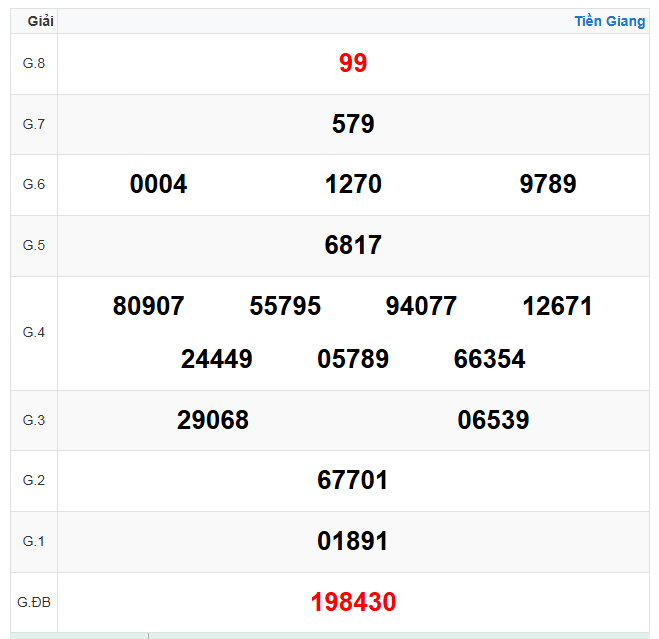Open the Tiền Giang province link
Viewport: 659px width, 639px height.
click(x=609, y=21)
